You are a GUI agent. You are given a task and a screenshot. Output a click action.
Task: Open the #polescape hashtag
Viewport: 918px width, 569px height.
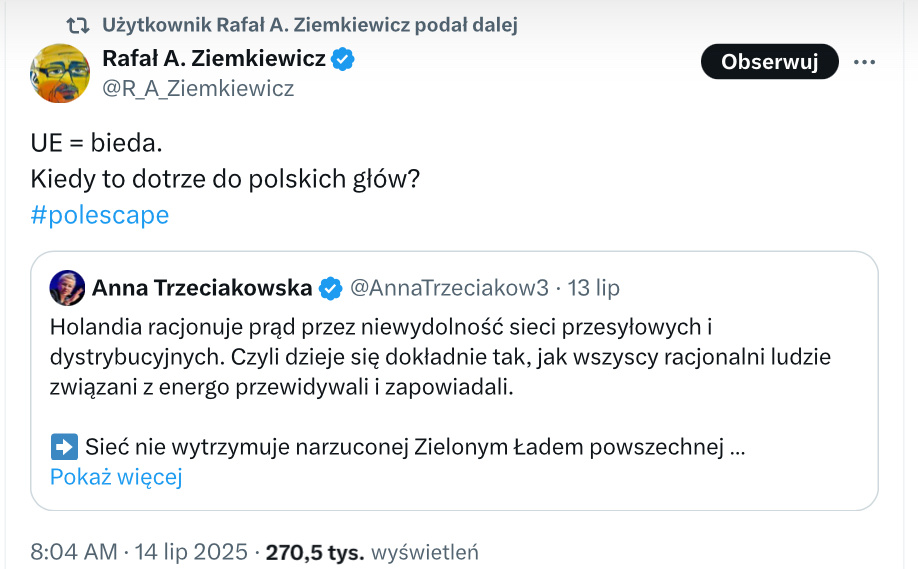tap(100, 214)
